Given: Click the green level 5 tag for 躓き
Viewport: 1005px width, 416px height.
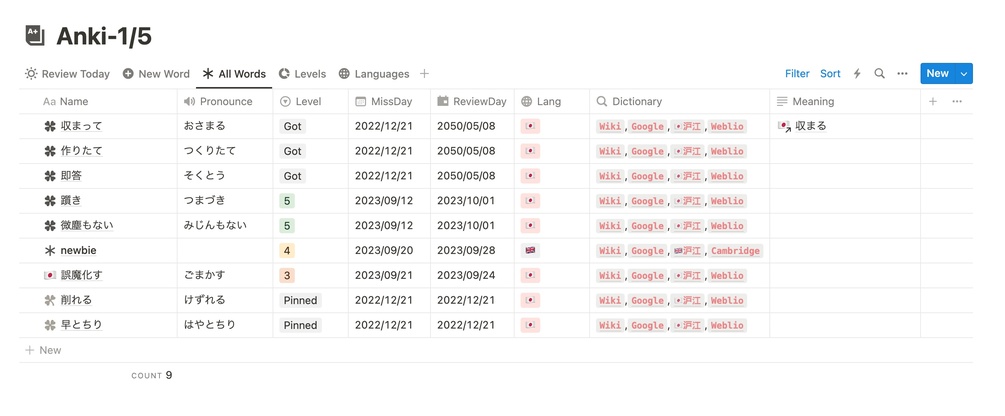Looking at the screenshot, I should pyautogui.click(x=287, y=201).
